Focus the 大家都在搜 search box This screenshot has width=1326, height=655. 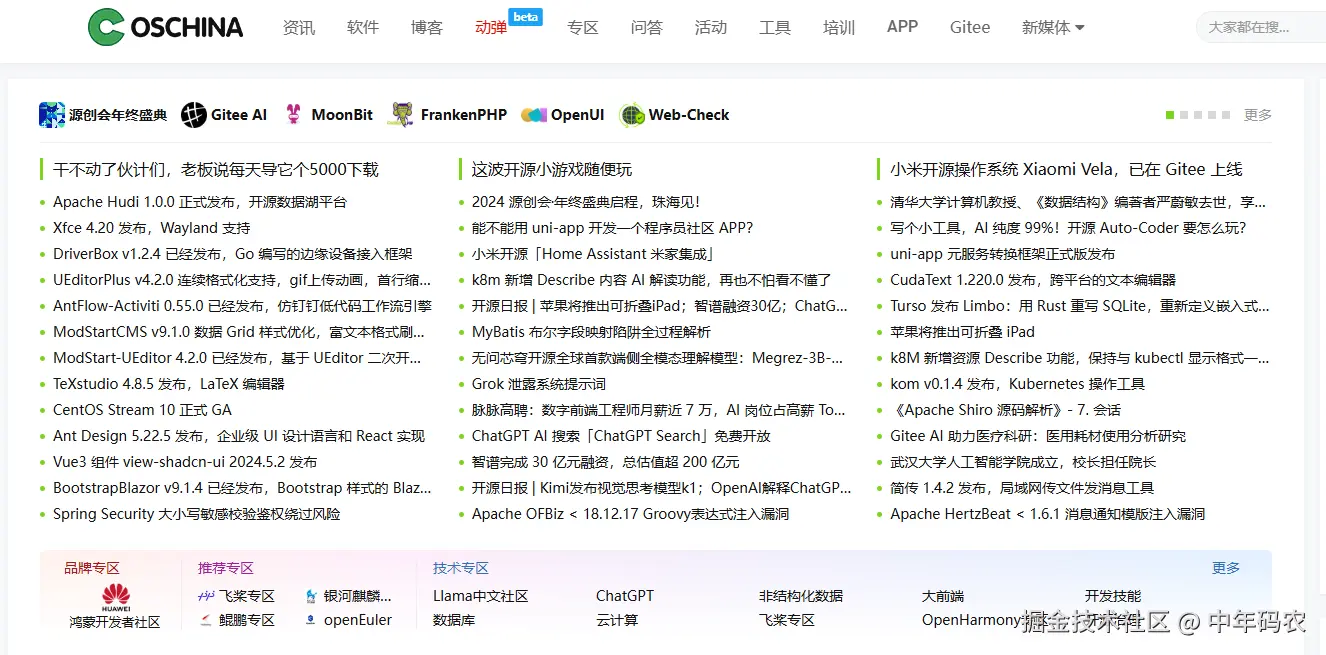point(1261,27)
